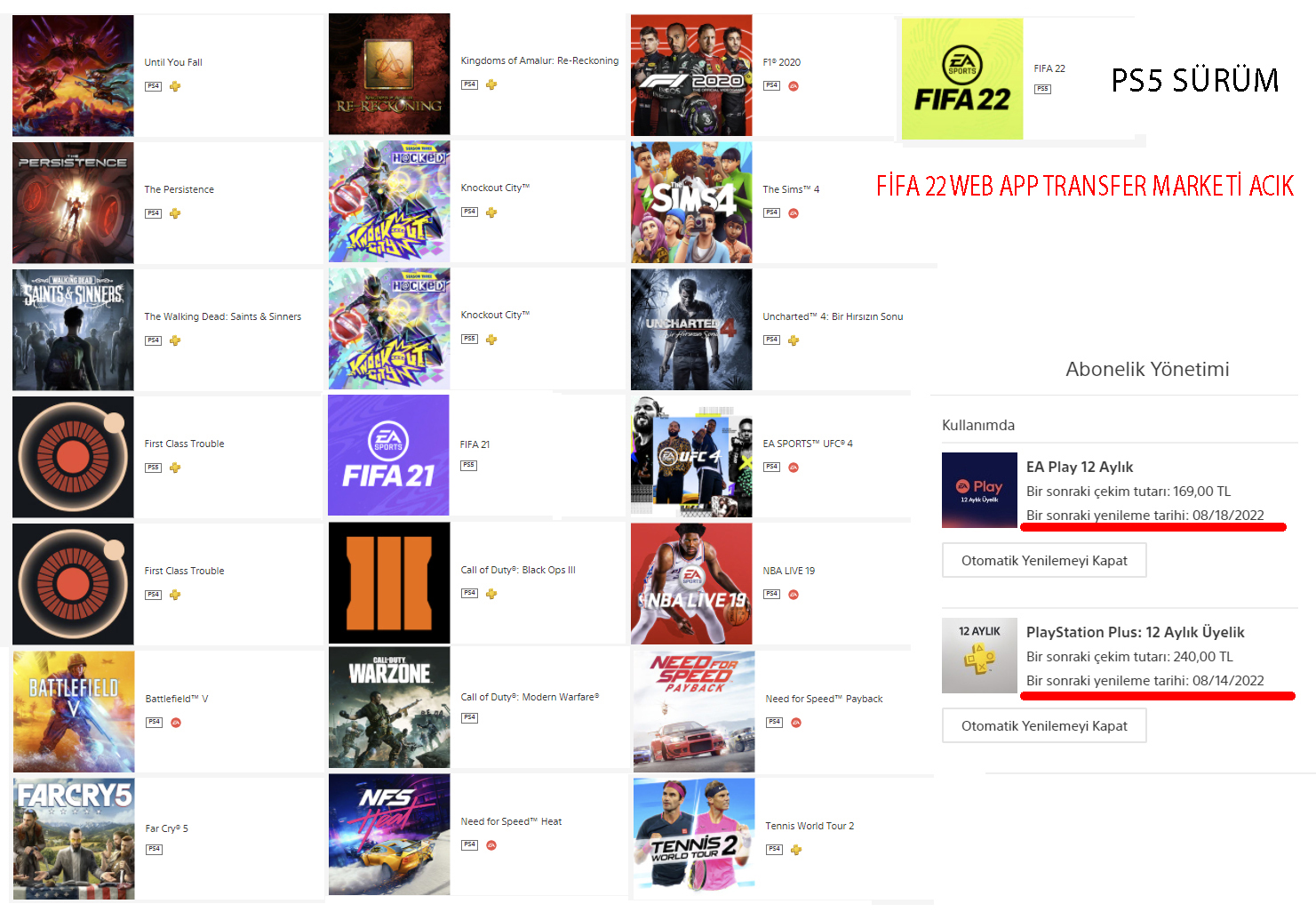
Task: Click PlayStation Plus 12 Aylık subscription image
Action: pos(979,656)
